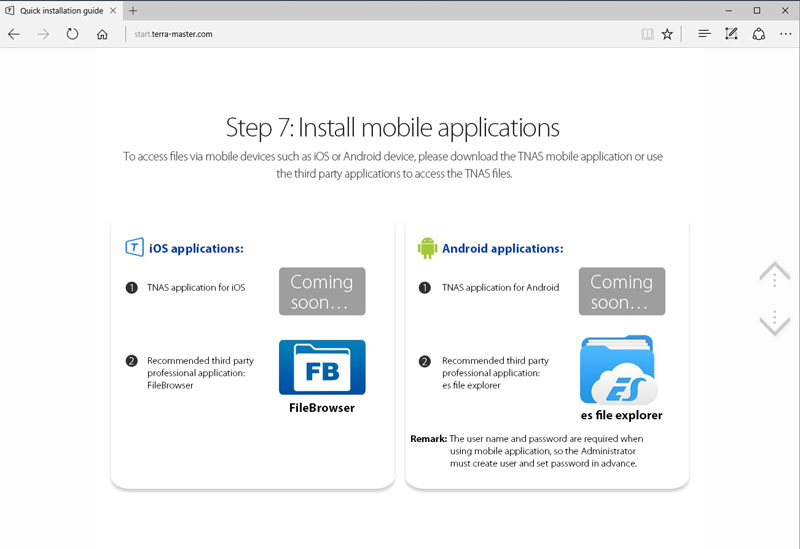The height and width of the screenshot is (549, 800).
Task: Make a web note
Action: (731, 34)
